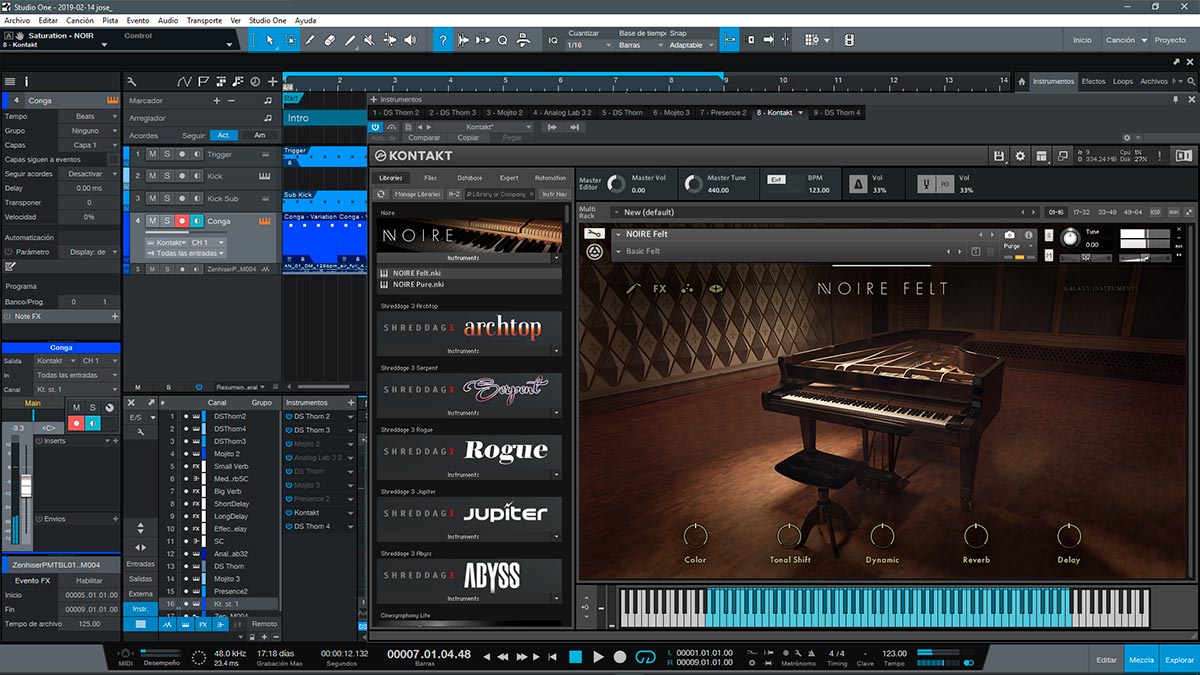Select the Paint pencil tool
The height and width of the screenshot is (675, 1200).
click(x=350, y=40)
